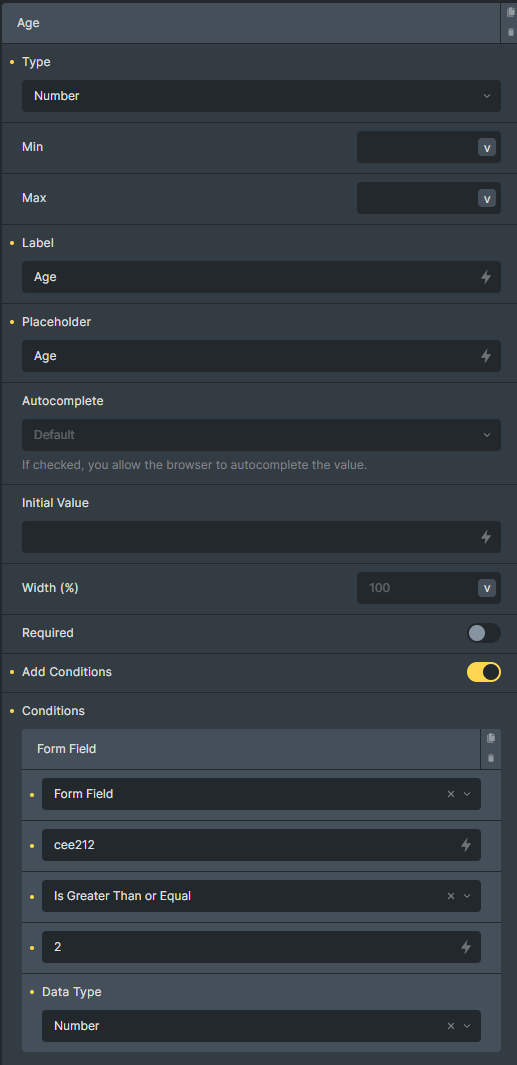Viewport: 517px width, 1065px height.
Task: Collapse the Form Field condition header
Action: 251,749
